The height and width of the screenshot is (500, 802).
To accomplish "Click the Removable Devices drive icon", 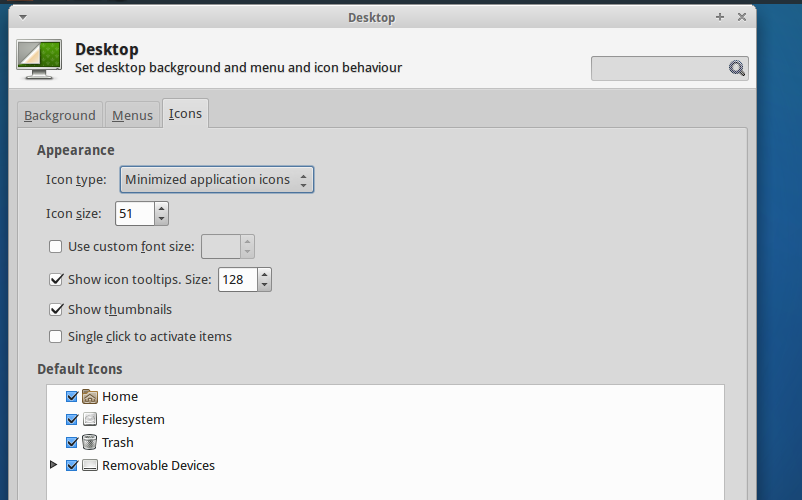I will pos(90,465).
